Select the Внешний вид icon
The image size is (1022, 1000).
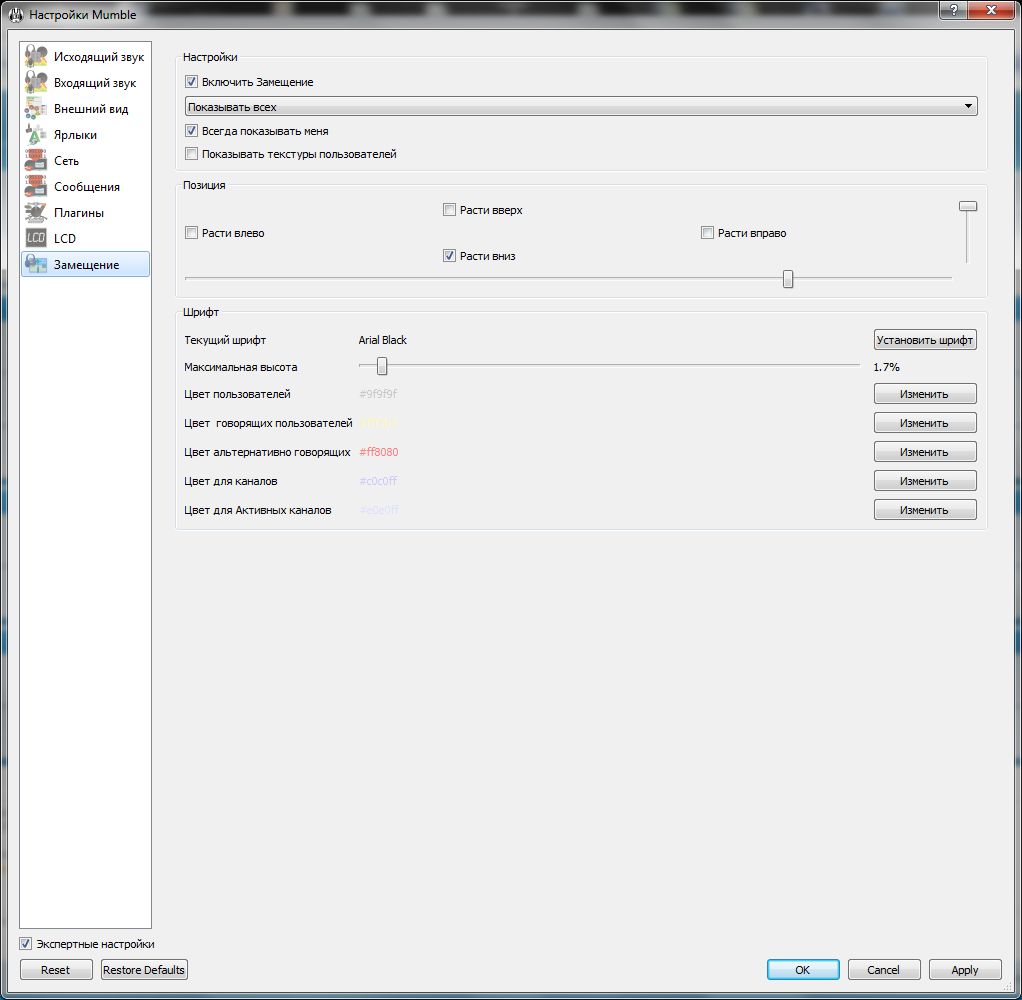(x=37, y=109)
